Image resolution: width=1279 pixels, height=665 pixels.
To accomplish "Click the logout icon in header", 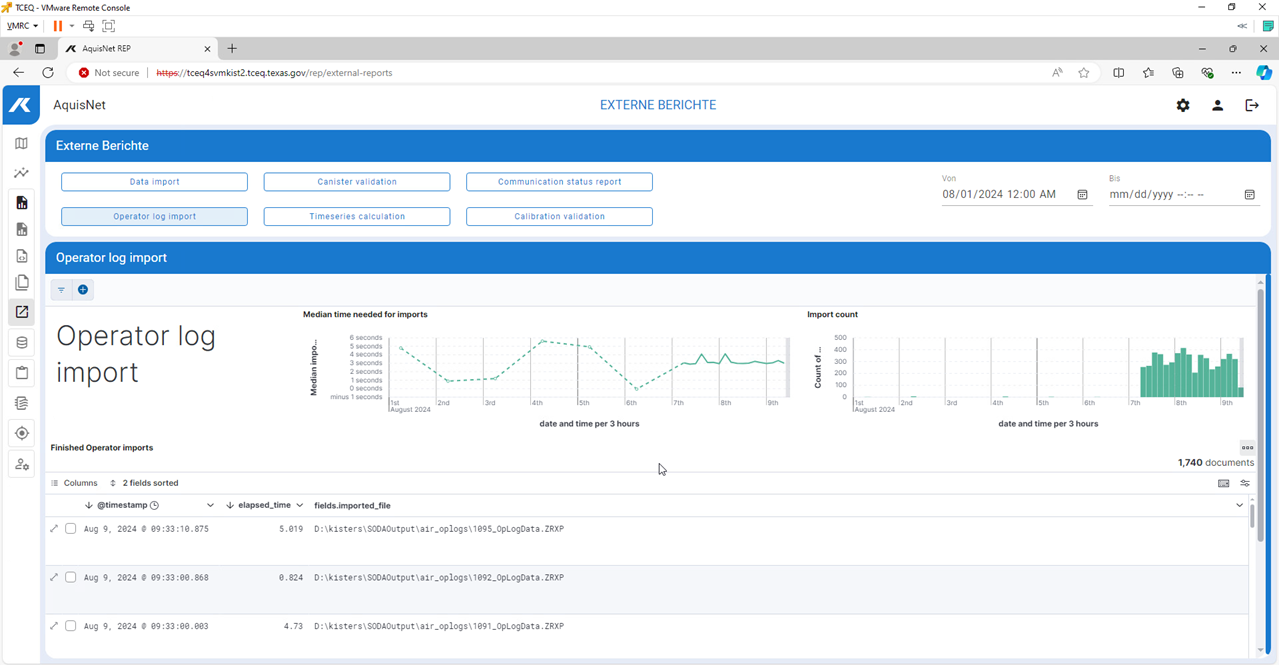I will point(1251,105).
